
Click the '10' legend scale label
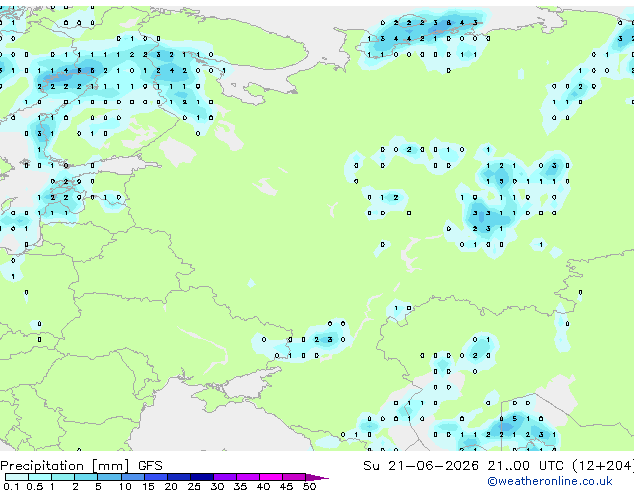pyautogui.click(x=125, y=486)
